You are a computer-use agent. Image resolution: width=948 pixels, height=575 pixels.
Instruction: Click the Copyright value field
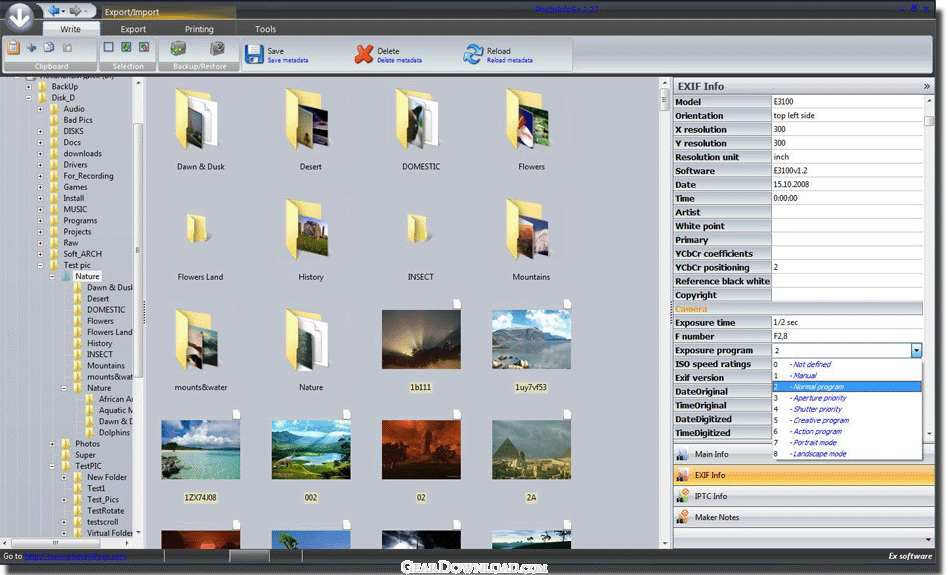pos(847,295)
